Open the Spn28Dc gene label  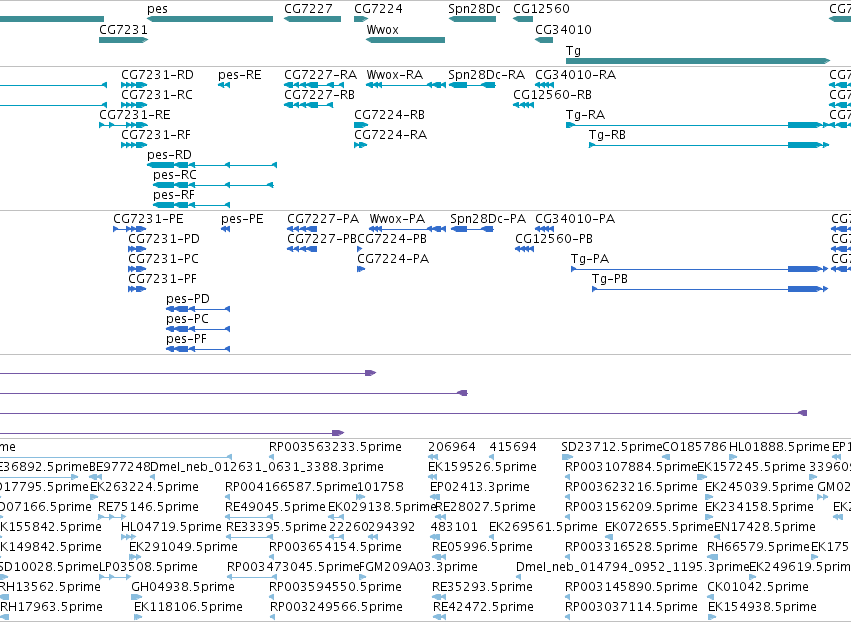pyautogui.click(x=474, y=9)
